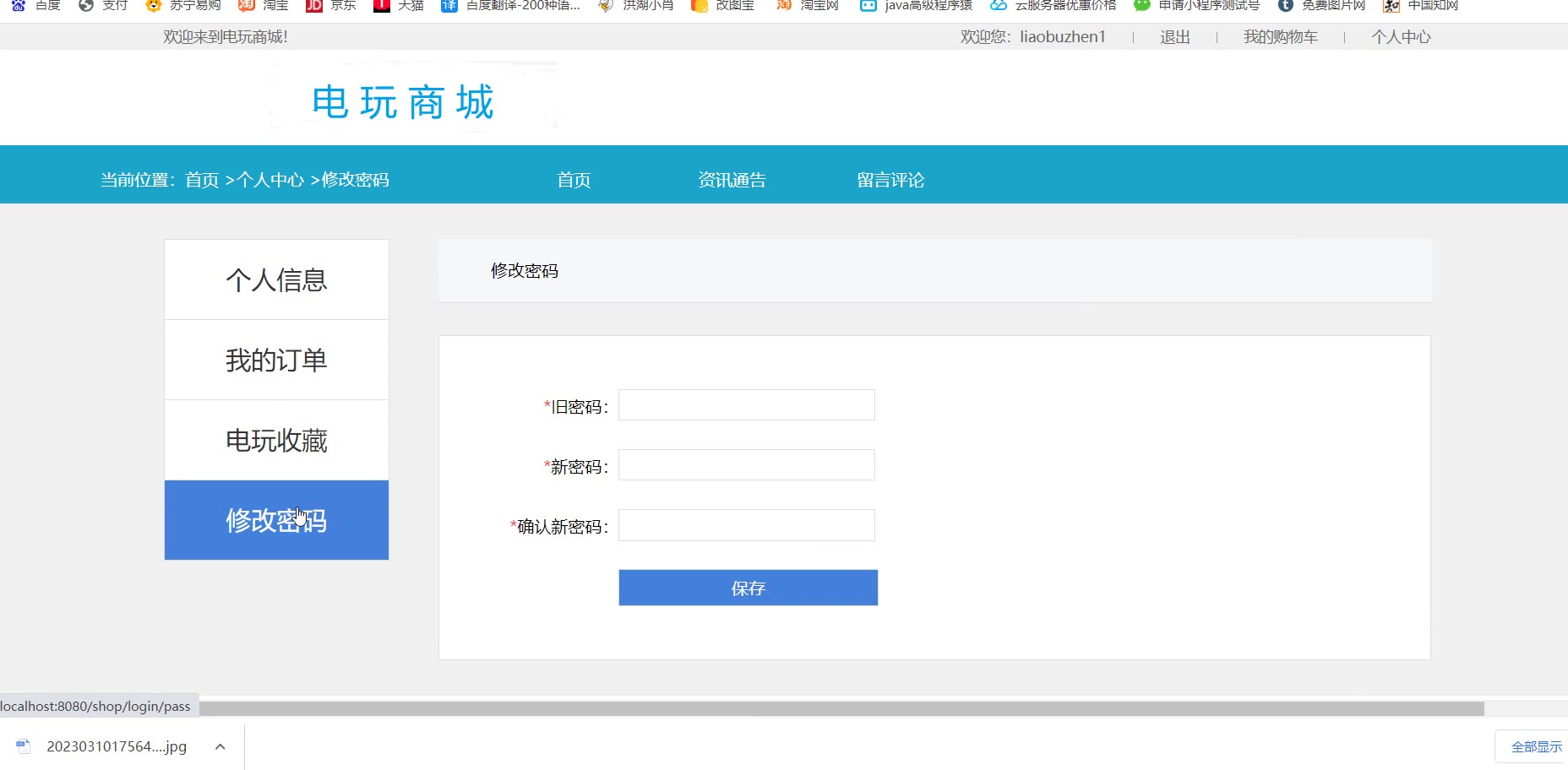Click the 淘宝网 bookmark label
1568x770 pixels.
(819, 5)
